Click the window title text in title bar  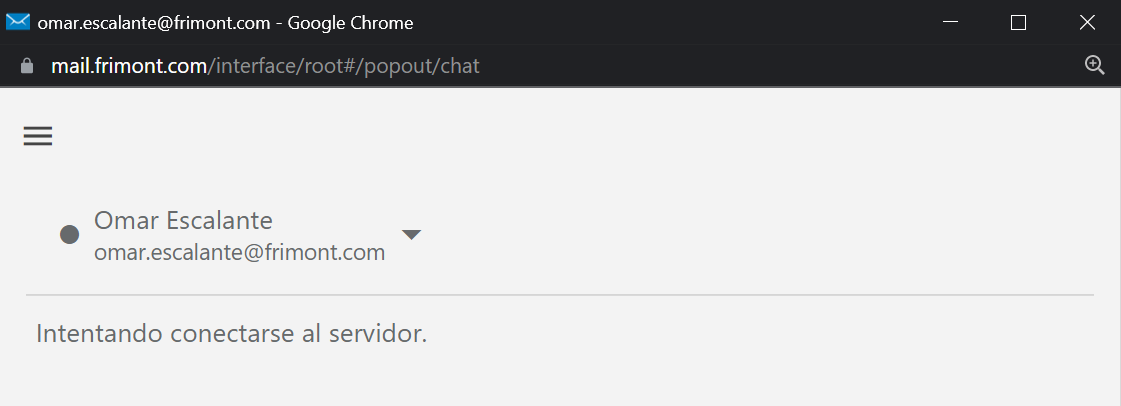pyautogui.click(x=225, y=22)
